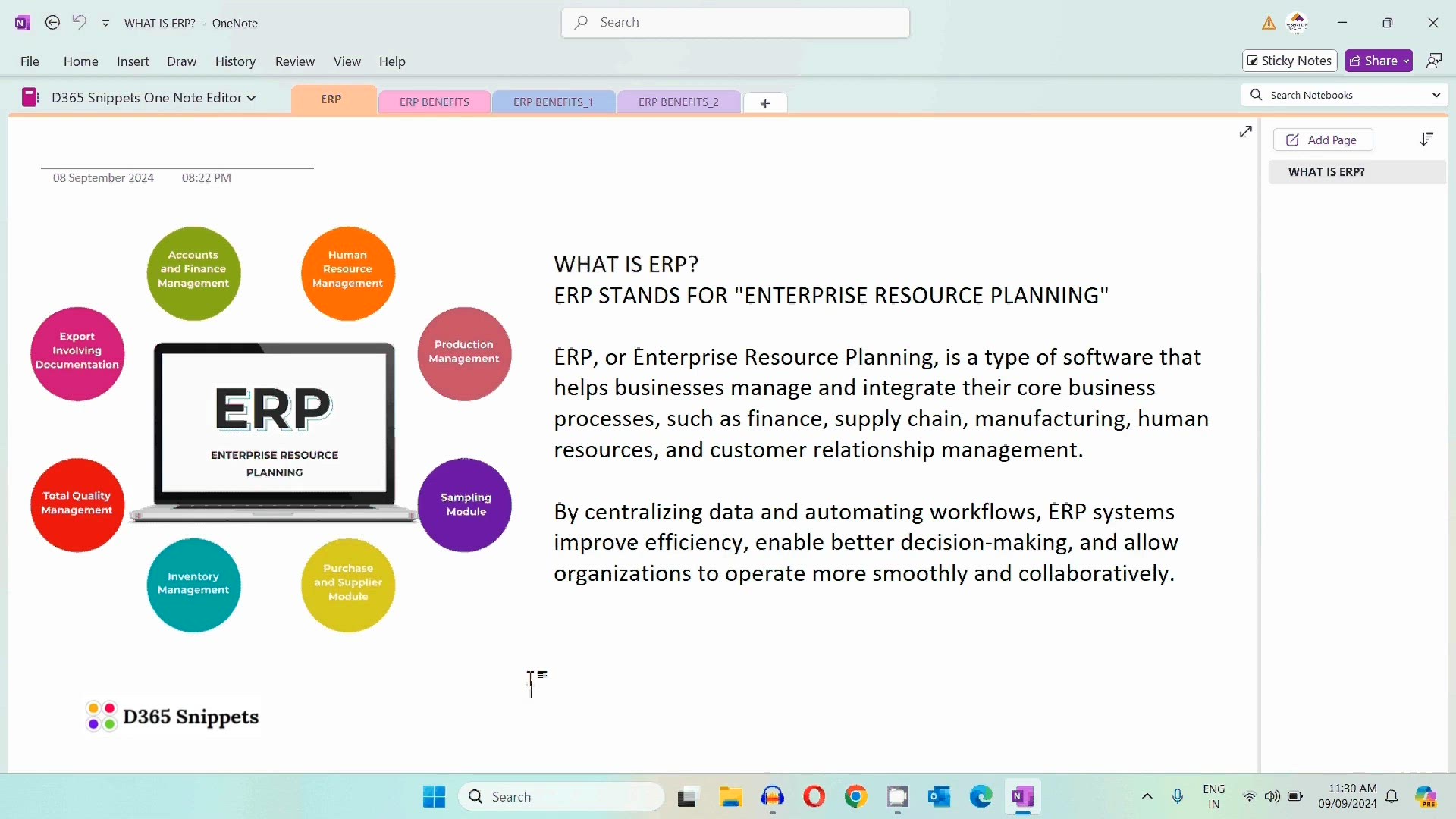
Task: Open the clock and date 11:30 AM
Action: 1348,797
